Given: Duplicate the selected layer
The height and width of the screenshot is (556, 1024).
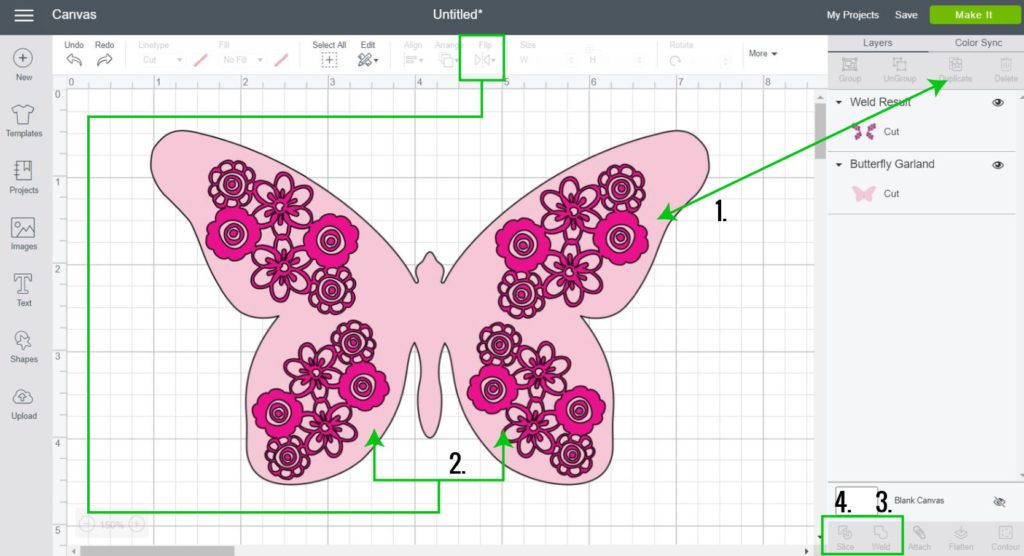Looking at the screenshot, I should 955,70.
